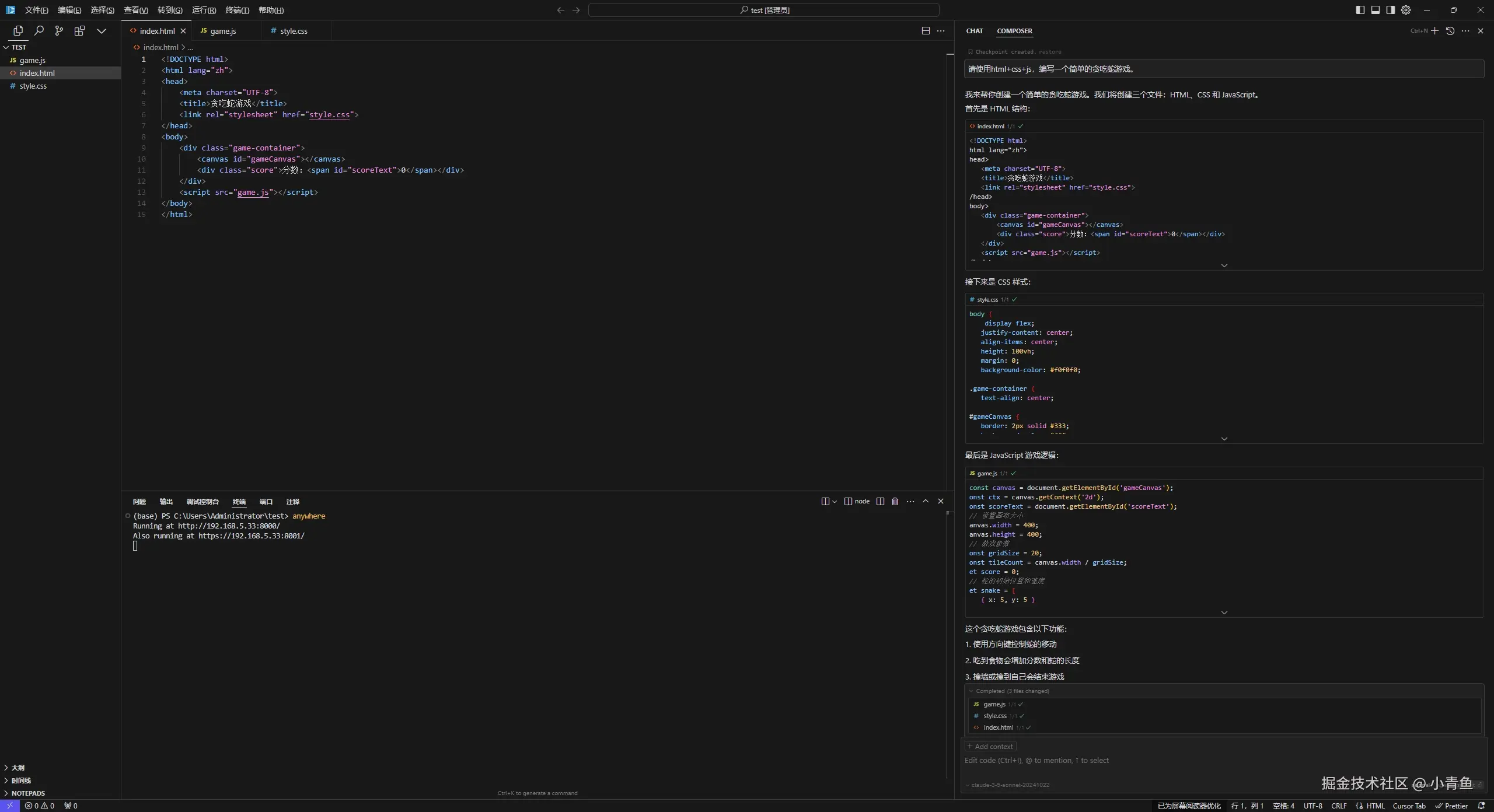Toggle the bottom panel layout button

click(1376, 10)
